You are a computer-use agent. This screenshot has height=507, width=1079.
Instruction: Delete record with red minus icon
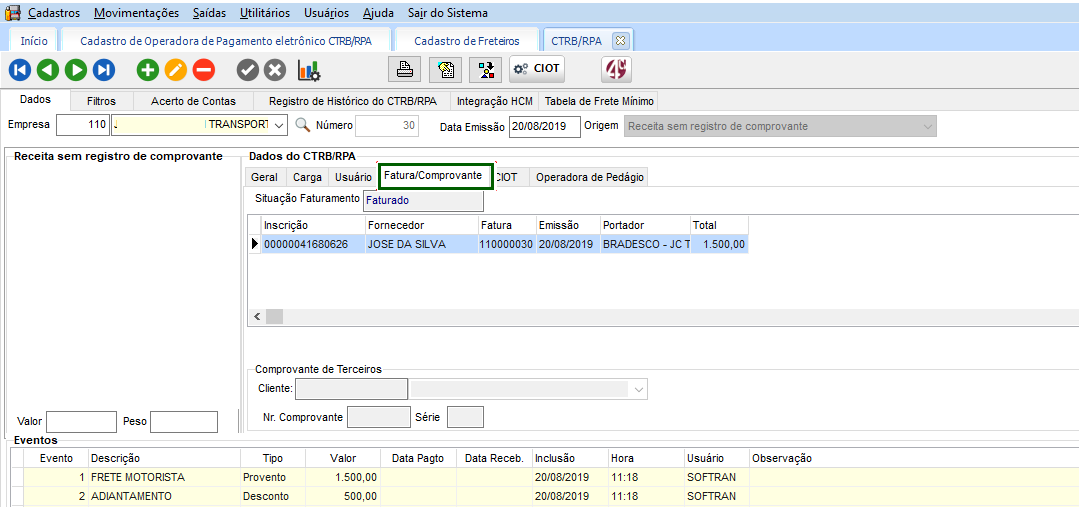coord(204,70)
